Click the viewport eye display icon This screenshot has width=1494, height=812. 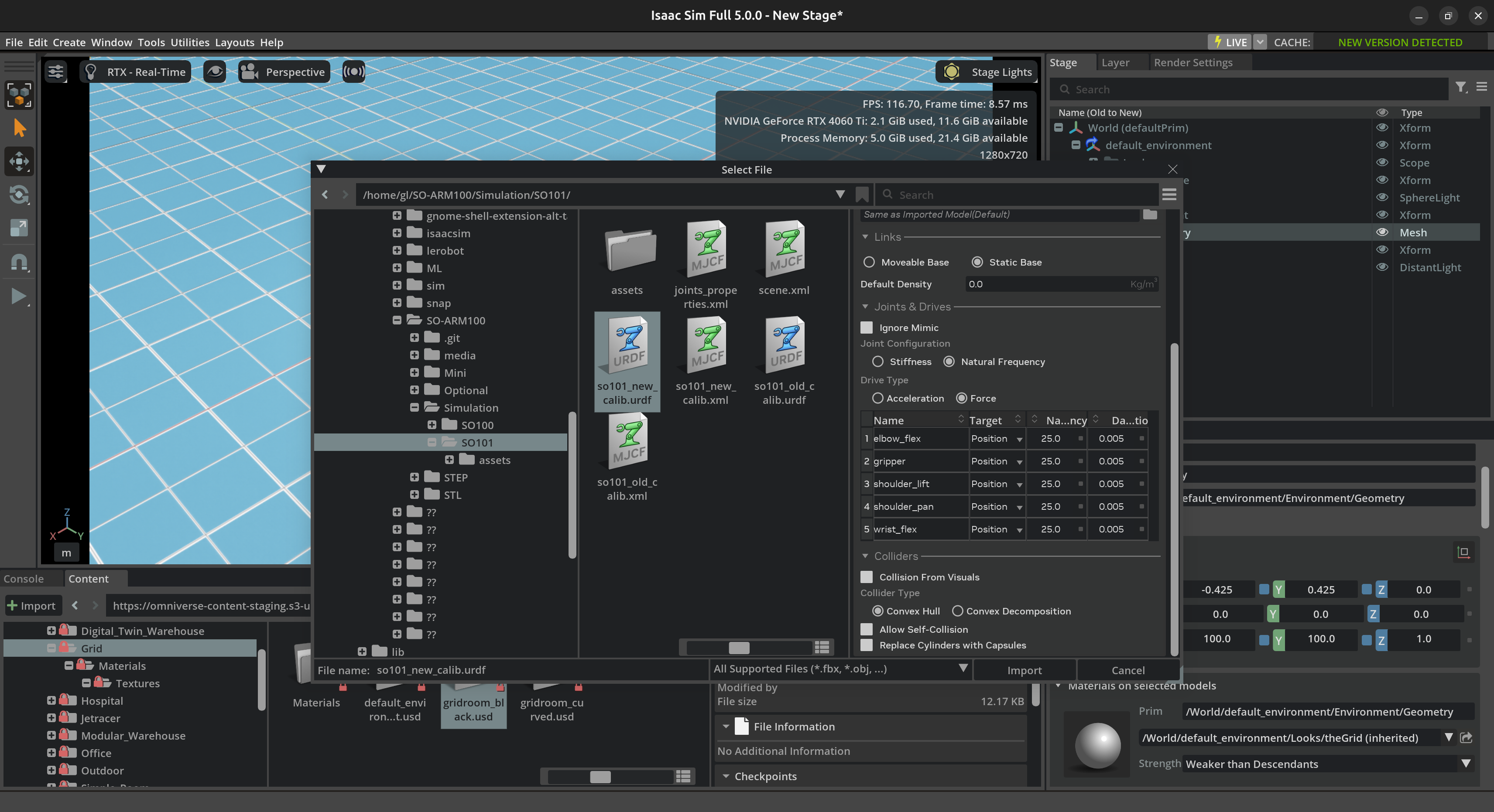(x=215, y=72)
